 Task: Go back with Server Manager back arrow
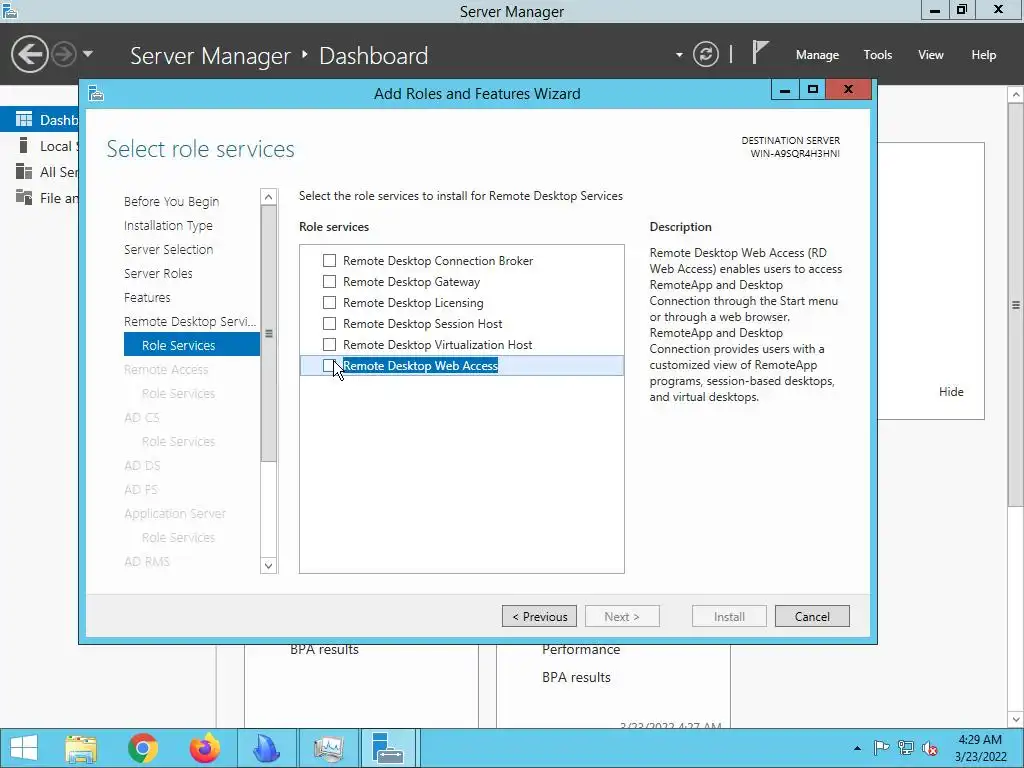pyautogui.click(x=29, y=54)
